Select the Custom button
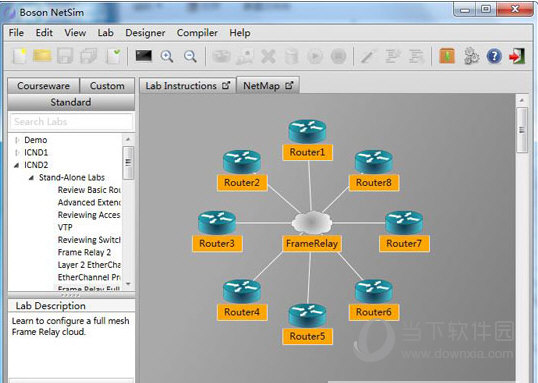The image size is (538, 383). 107,85
